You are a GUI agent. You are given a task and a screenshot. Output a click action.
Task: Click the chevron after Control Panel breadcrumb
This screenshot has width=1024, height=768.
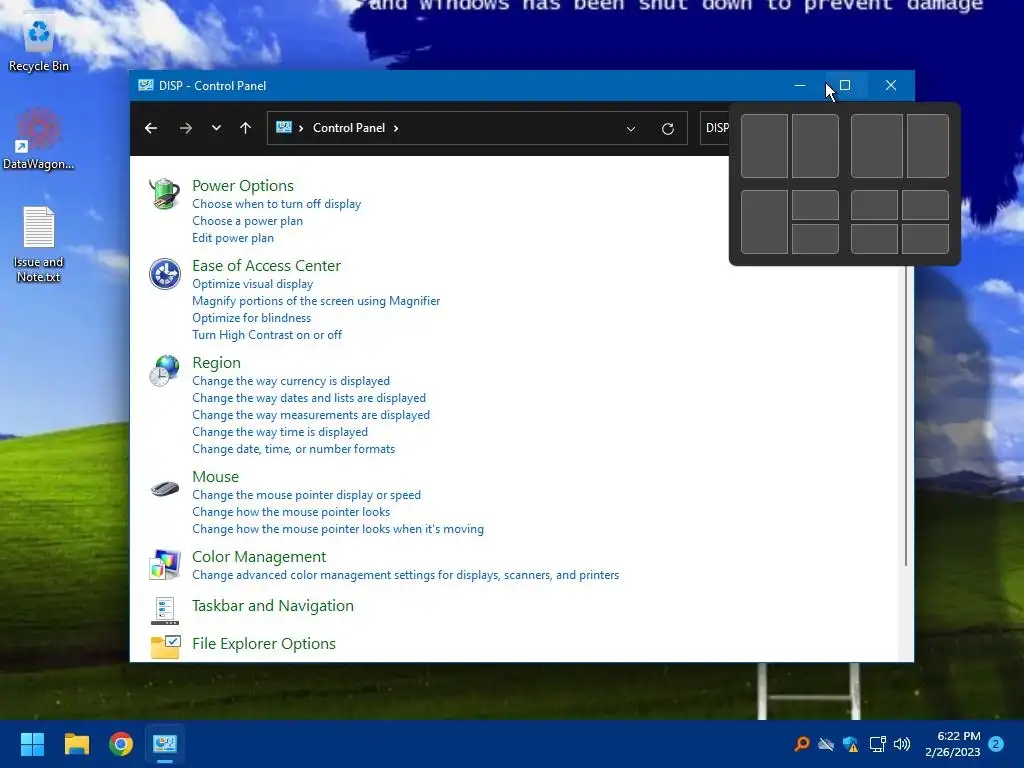click(x=396, y=128)
